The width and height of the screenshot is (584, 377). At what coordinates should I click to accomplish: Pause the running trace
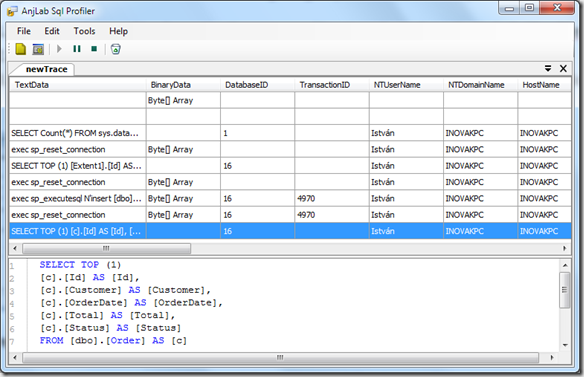(77, 49)
